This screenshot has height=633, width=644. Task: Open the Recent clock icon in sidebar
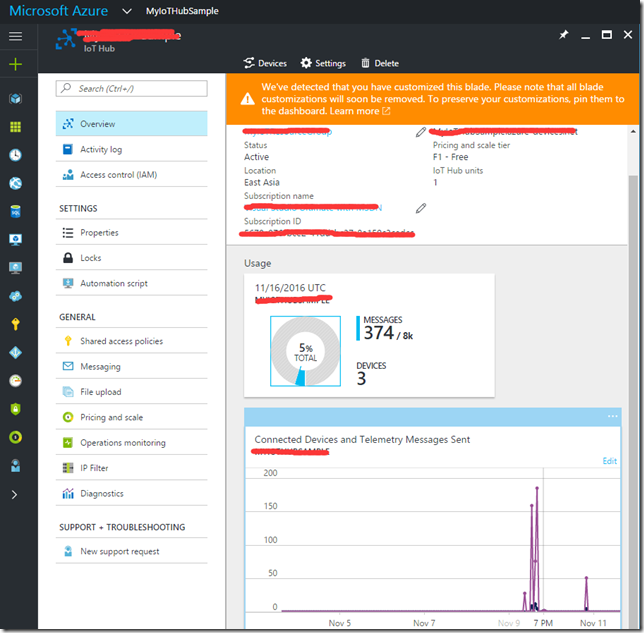(16, 155)
